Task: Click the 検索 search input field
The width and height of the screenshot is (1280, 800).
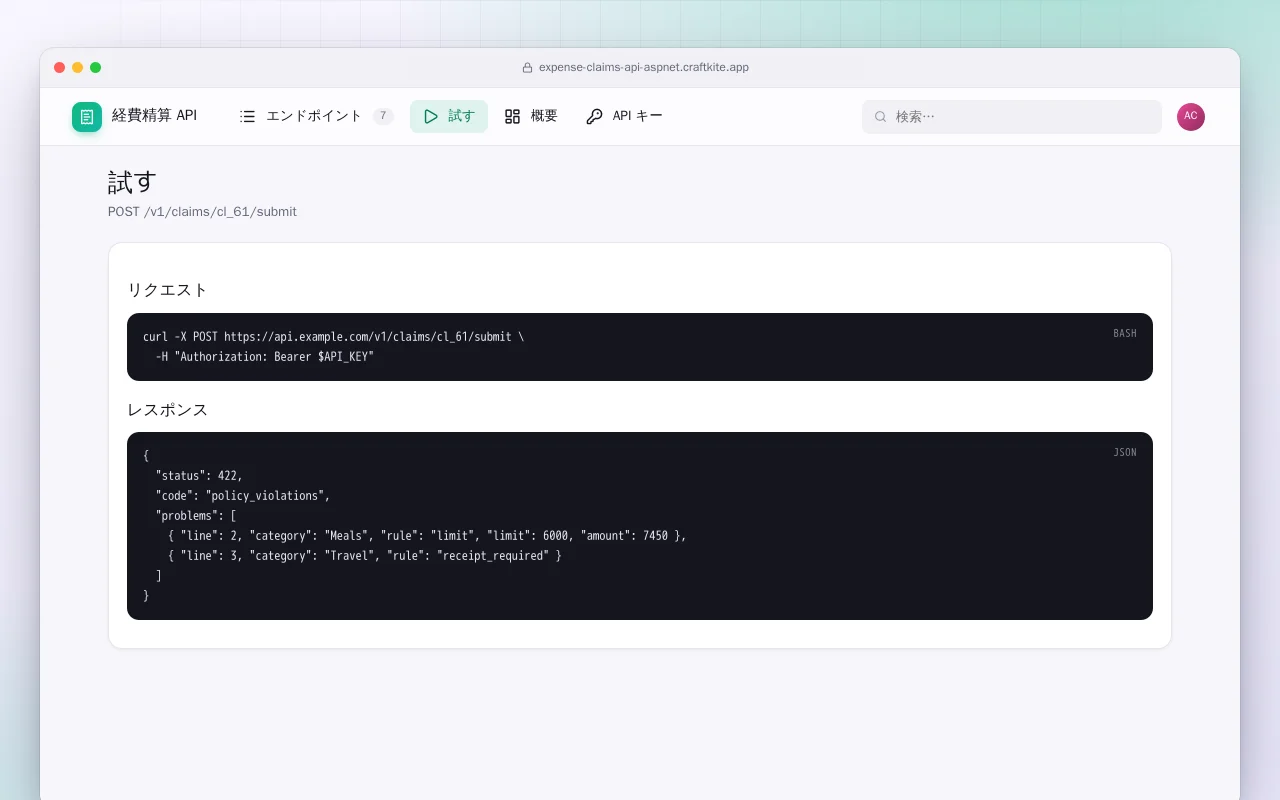Action: pyautogui.click(x=1012, y=116)
